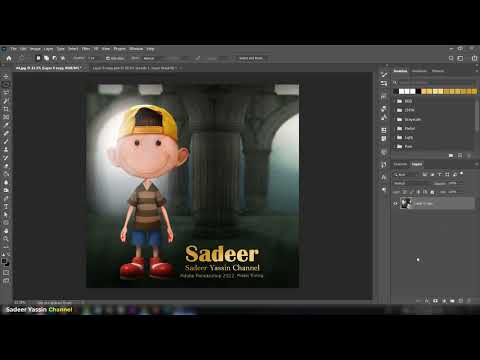480x360 pixels.
Task: Select the Horizontal Type tool
Action: (6, 207)
